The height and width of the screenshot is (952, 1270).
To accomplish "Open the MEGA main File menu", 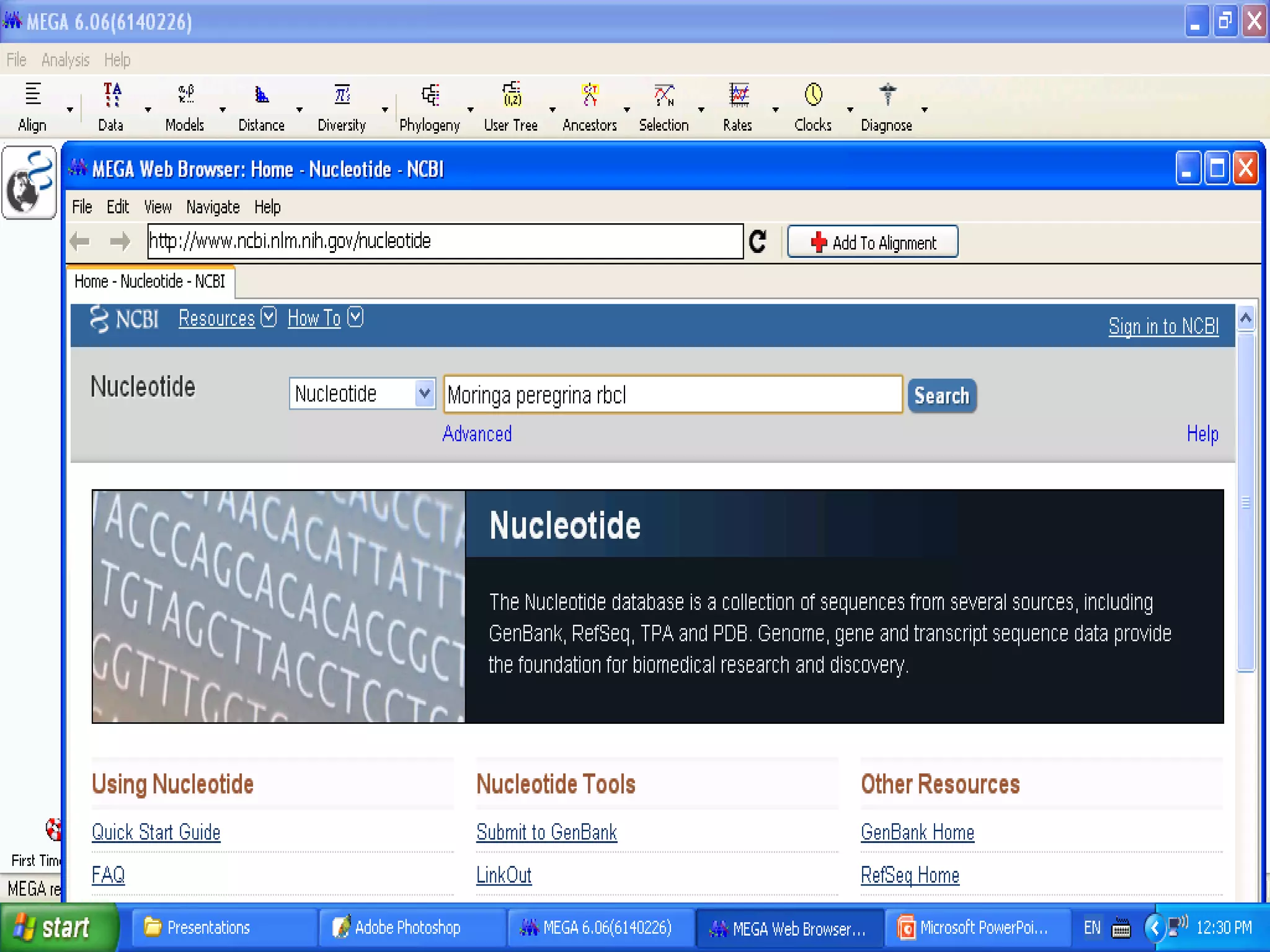I will pyautogui.click(x=16, y=60).
